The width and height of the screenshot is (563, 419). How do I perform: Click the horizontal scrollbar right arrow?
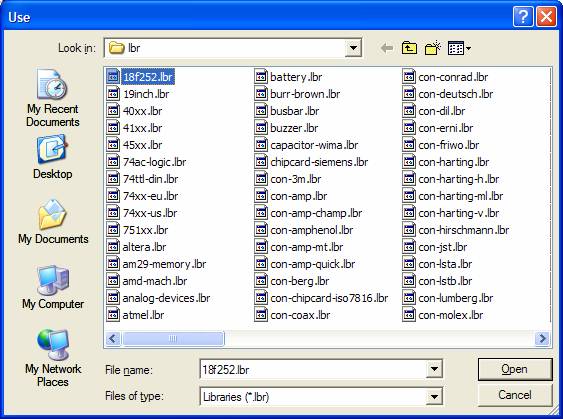coord(542,338)
